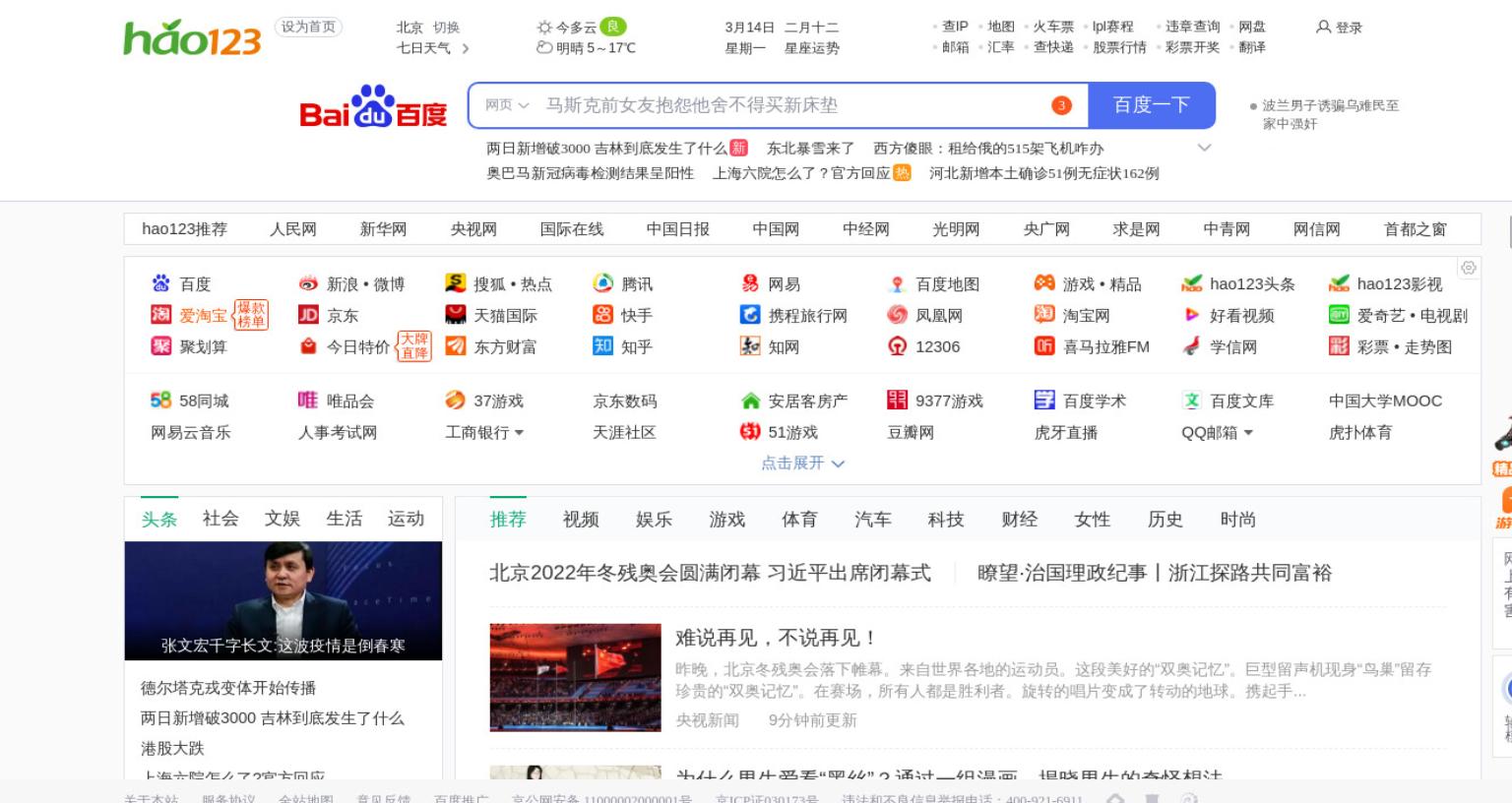1512x803 pixels.
Task: Open the 快手 icon
Action: pyautogui.click(x=602, y=315)
